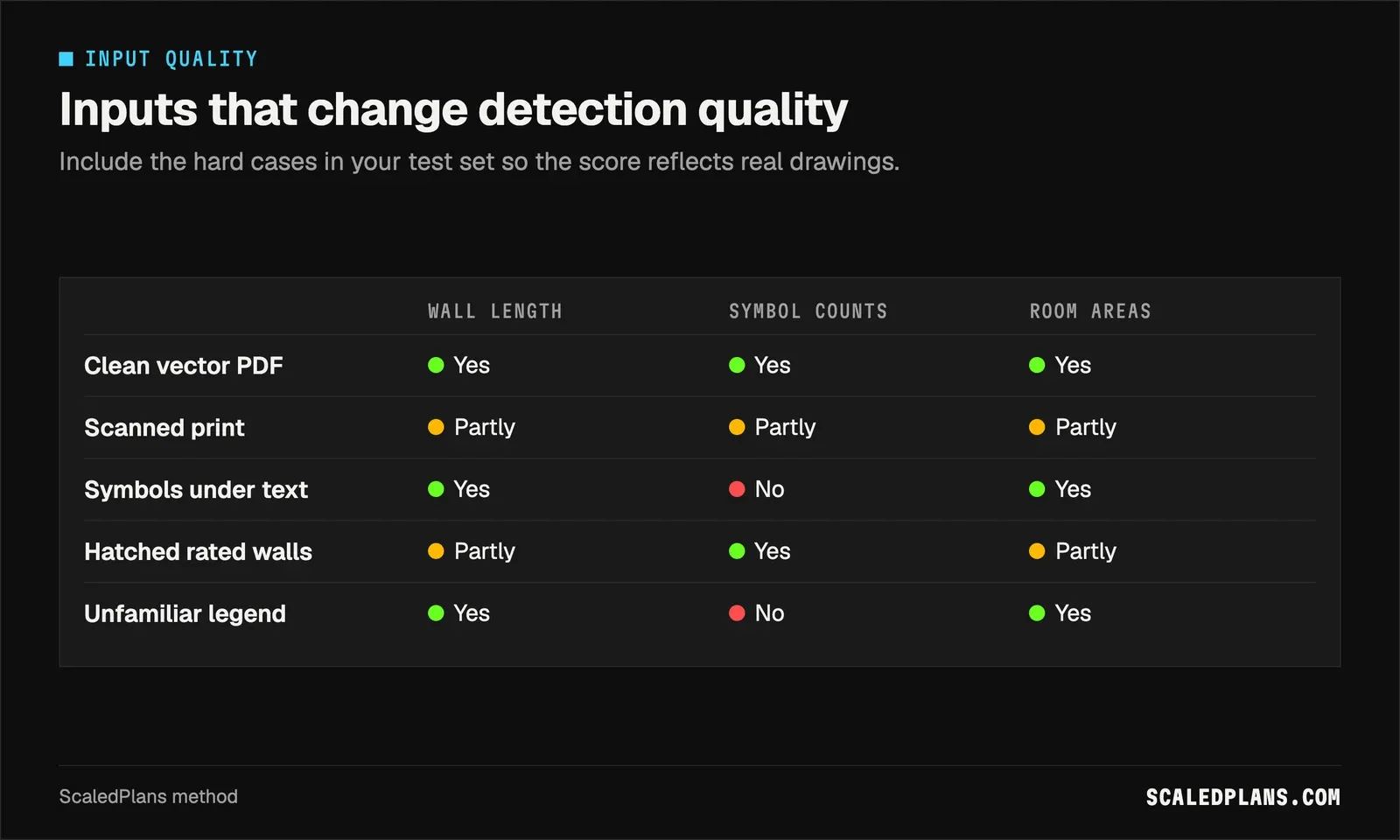Click the subtitle about hard cases in test set
The height and width of the screenshot is (840, 1400).
point(479,162)
